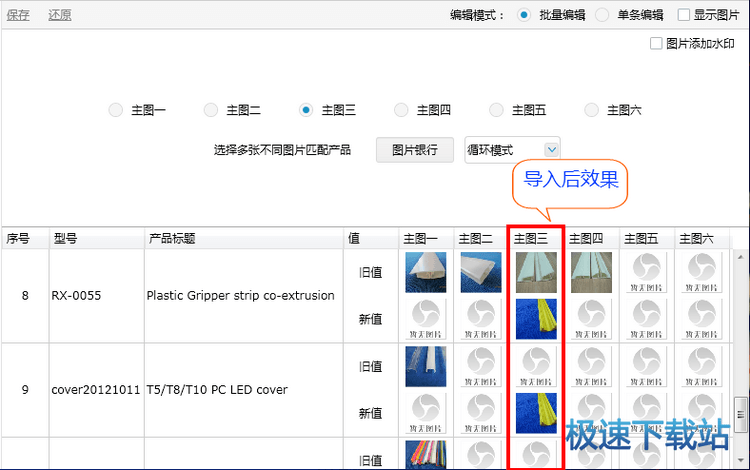Select row number 8 cell
This screenshot has height=470, width=750.
tap(25, 295)
